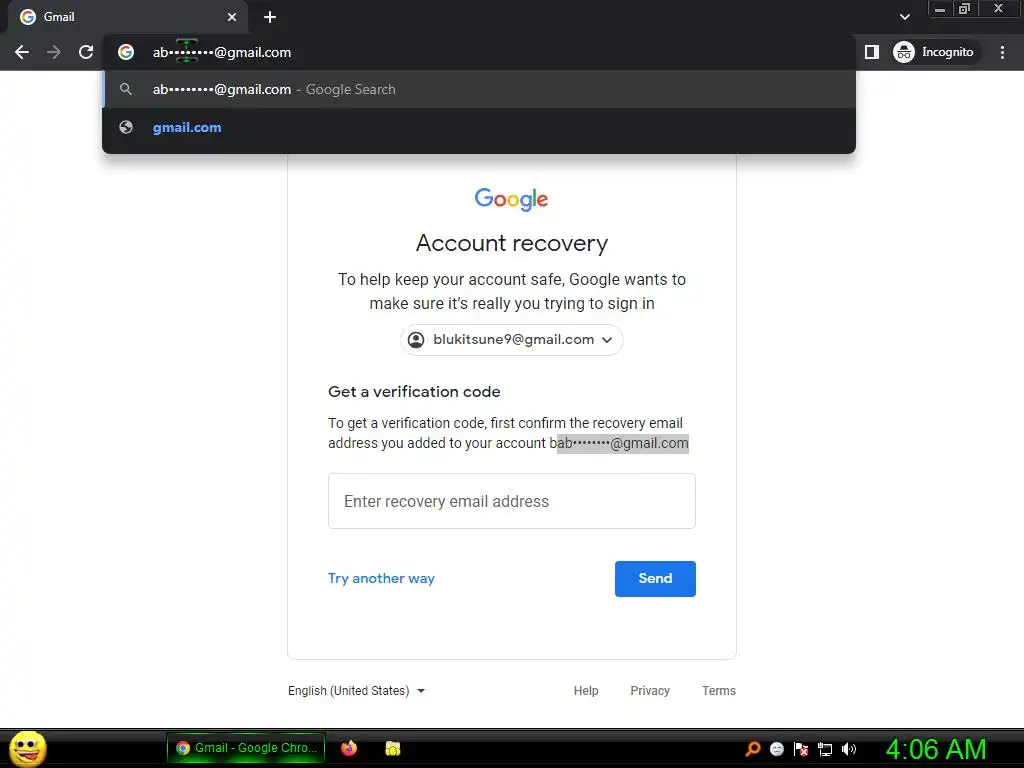Click the blue Send button
This screenshot has height=768, width=1024.
click(x=655, y=579)
